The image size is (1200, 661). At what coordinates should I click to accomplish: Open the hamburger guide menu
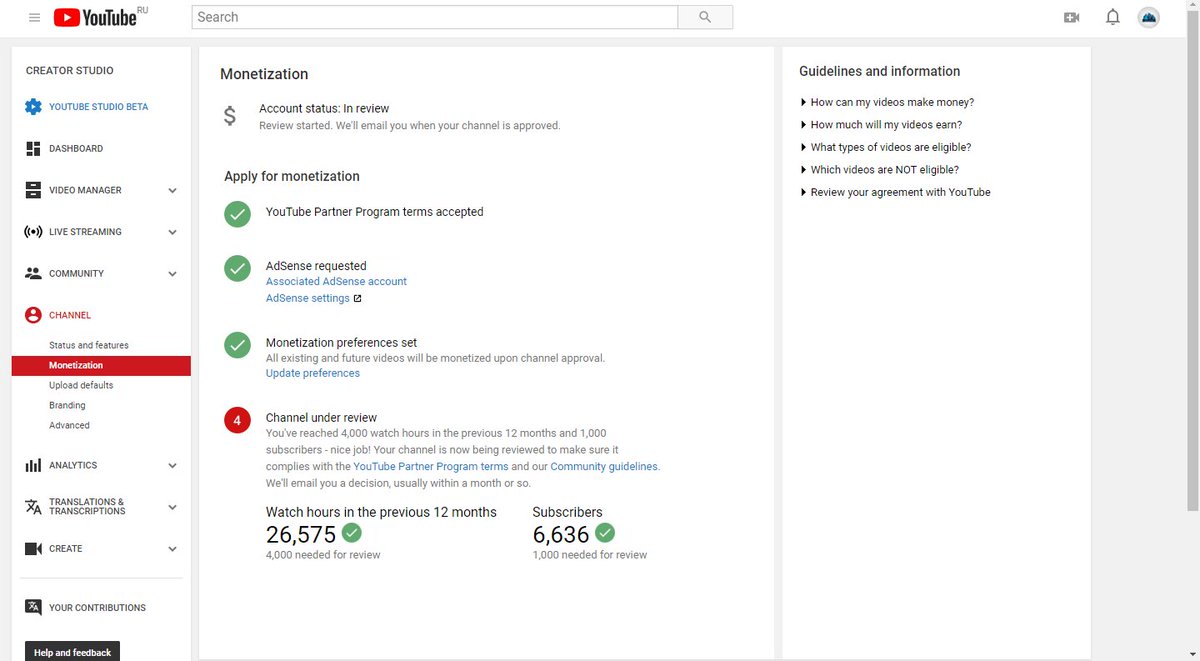35,17
